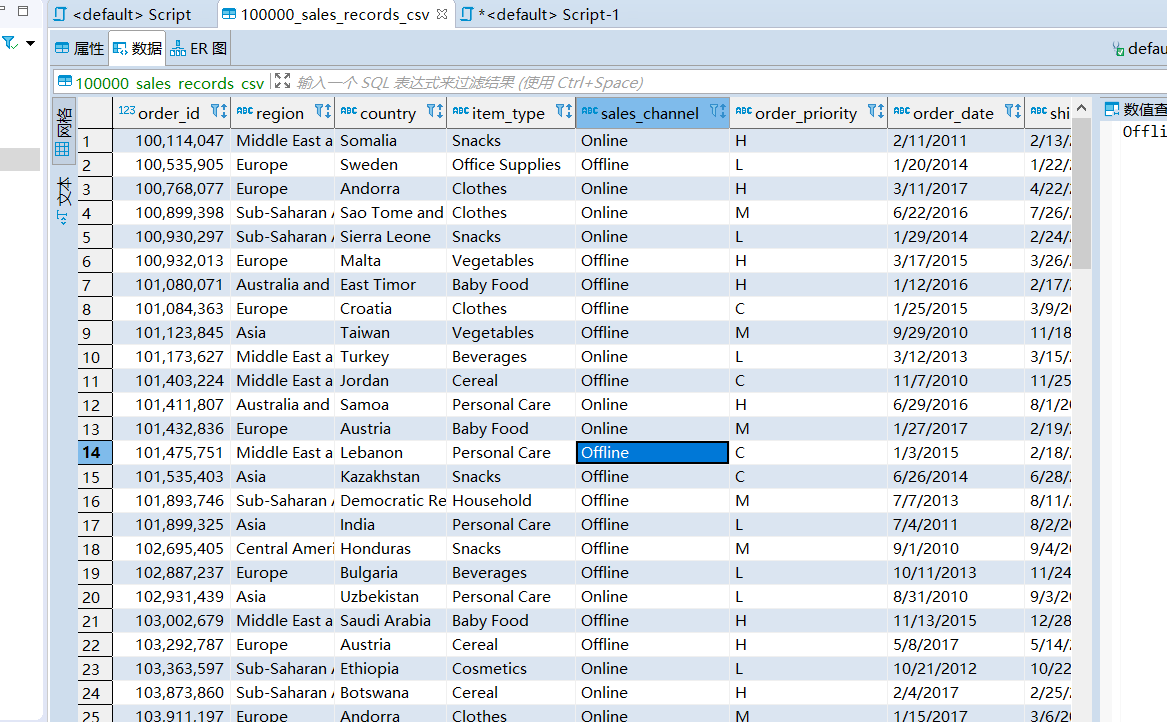Click the order_date column filter/sort icon
This screenshot has height=722, width=1167.
(x=1012, y=112)
